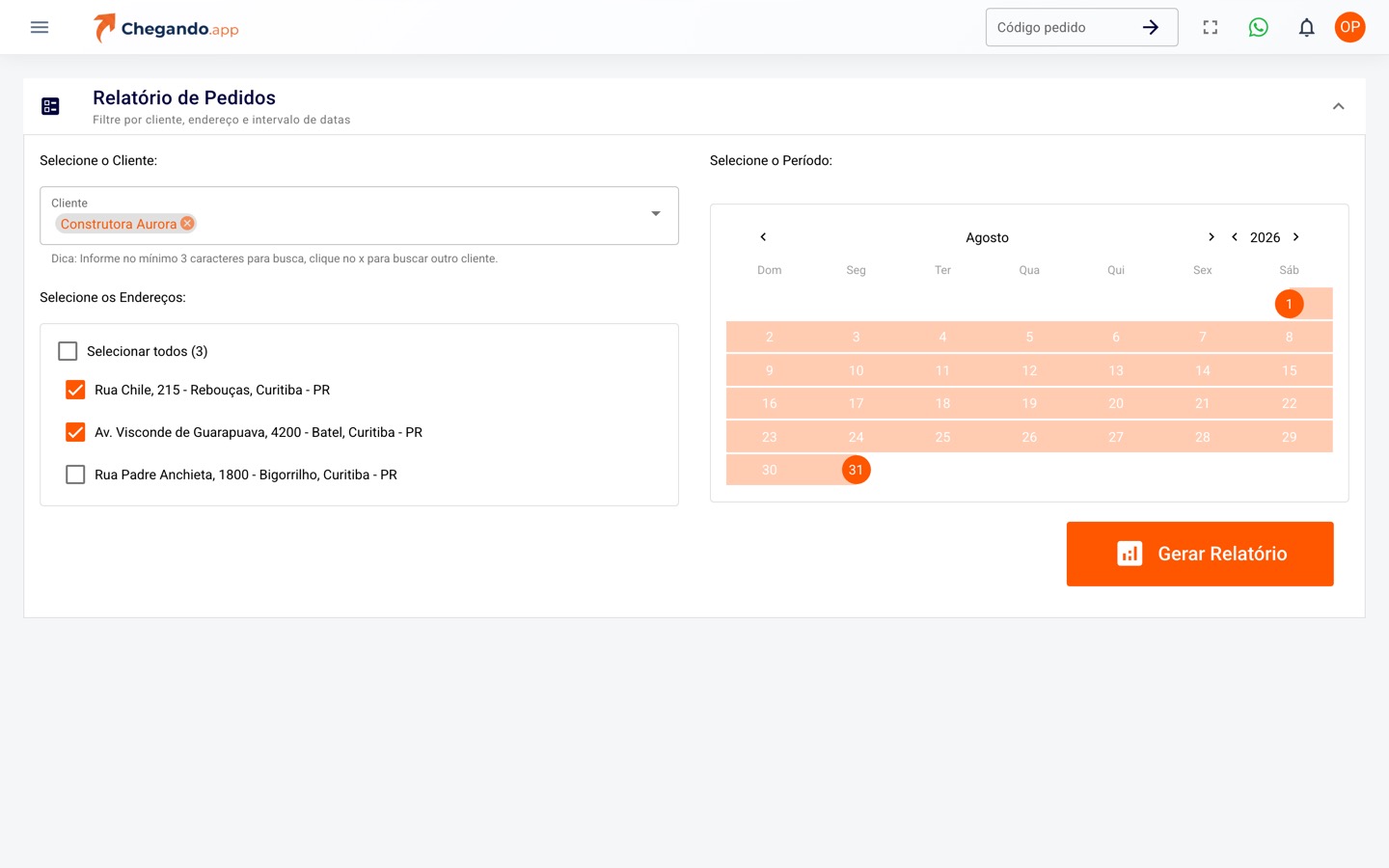
Task: Remove Construtora Aurora chip via x icon
Action: pos(187,223)
